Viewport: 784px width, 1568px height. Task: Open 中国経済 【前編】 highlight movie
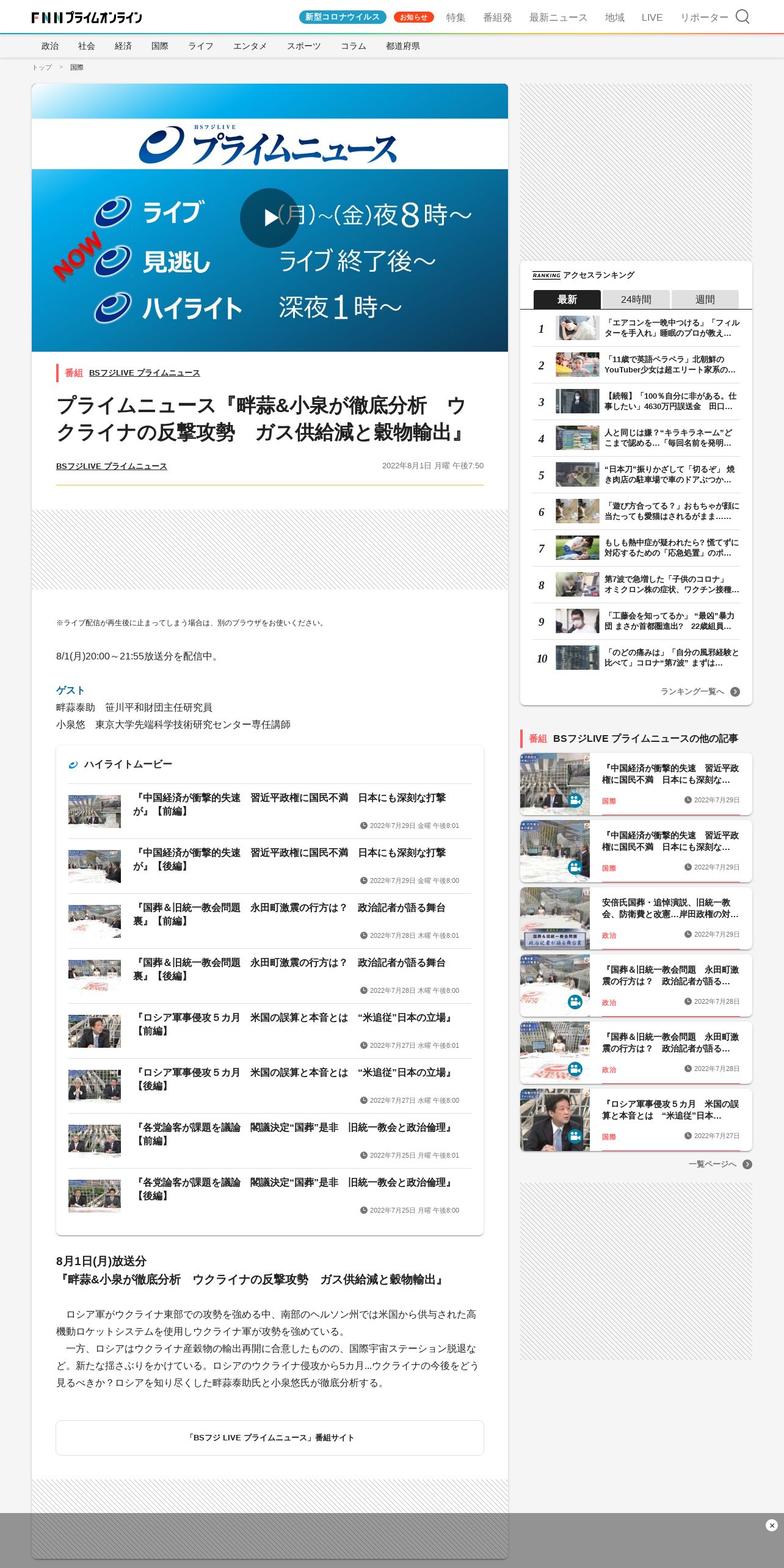click(x=270, y=811)
